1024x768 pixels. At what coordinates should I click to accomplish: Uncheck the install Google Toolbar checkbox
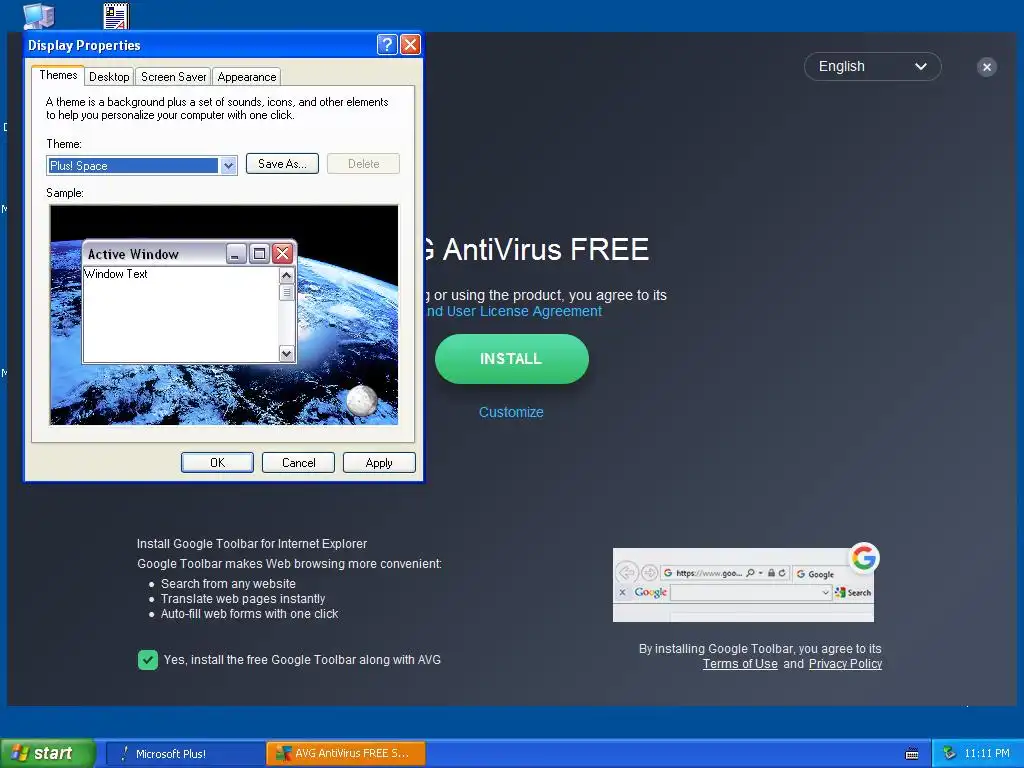click(148, 660)
